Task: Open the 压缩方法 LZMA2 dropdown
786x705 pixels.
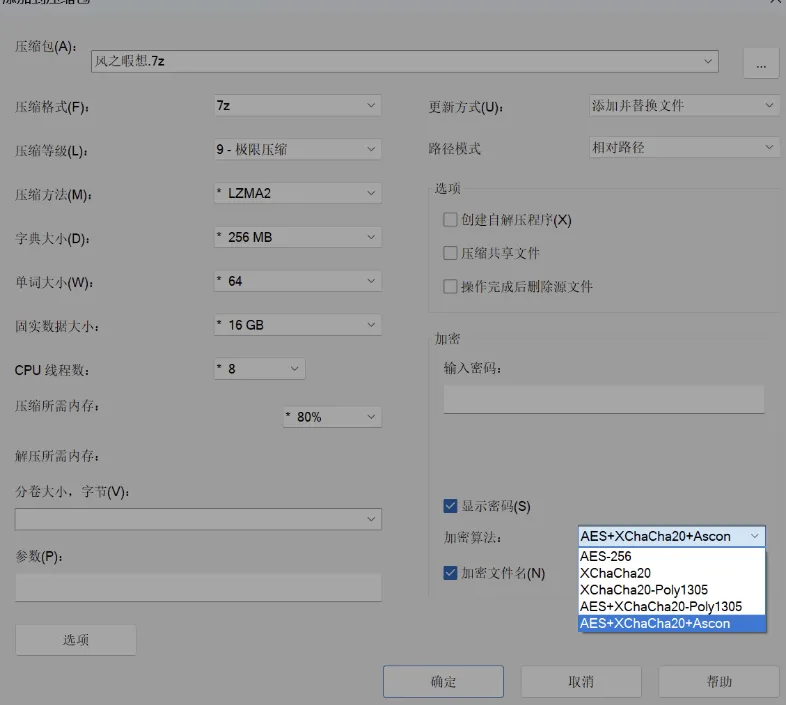Action: [298, 193]
